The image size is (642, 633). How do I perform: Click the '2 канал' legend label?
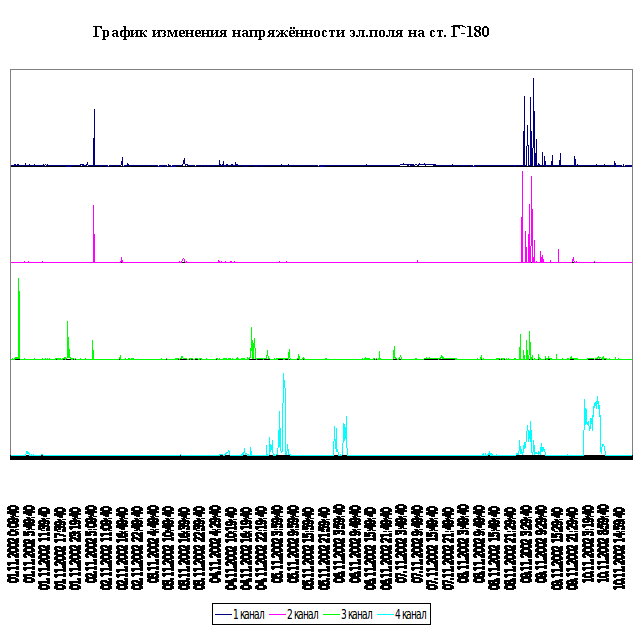pos(303,614)
